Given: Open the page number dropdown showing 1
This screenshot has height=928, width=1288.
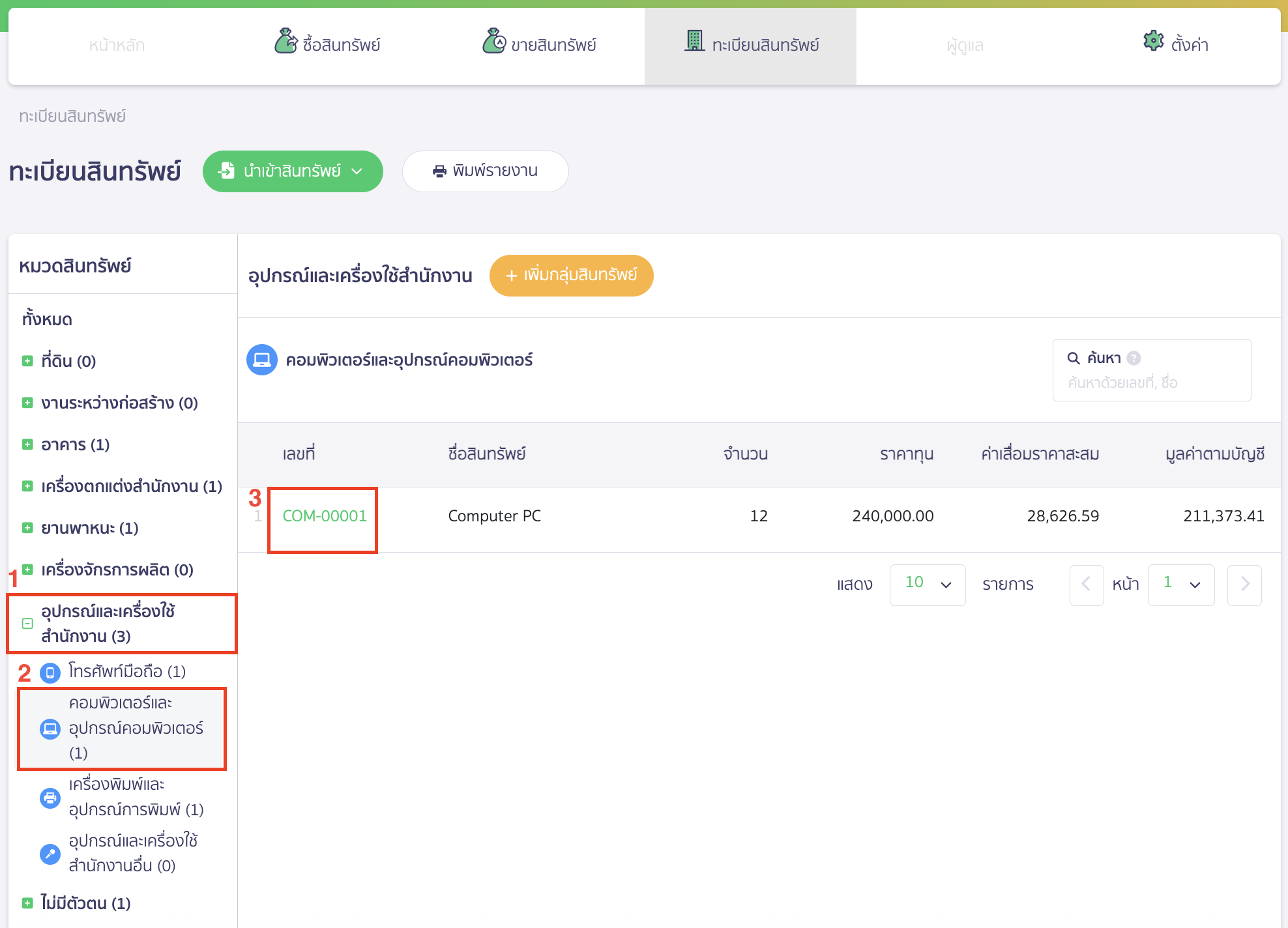Looking at the screenshot, I should (x=1180, y=585).
